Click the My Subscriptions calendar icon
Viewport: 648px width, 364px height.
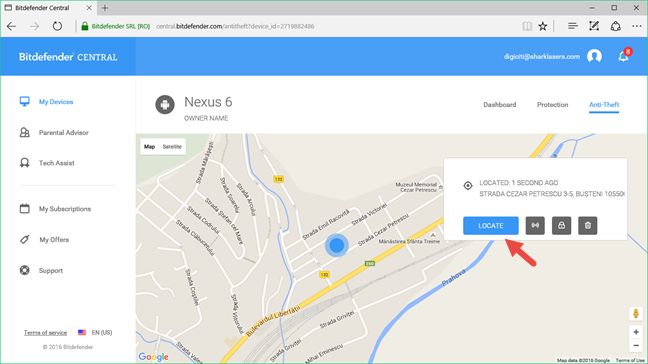(x=24, y=209)
